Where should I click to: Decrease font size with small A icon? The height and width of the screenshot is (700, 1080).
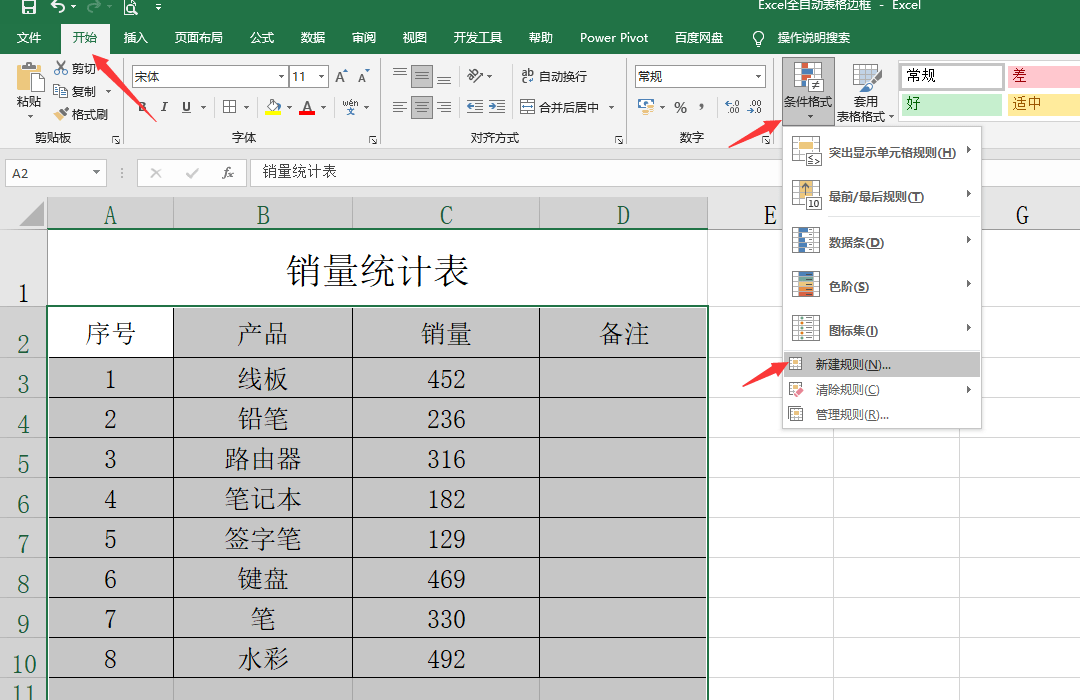(363, 76)
